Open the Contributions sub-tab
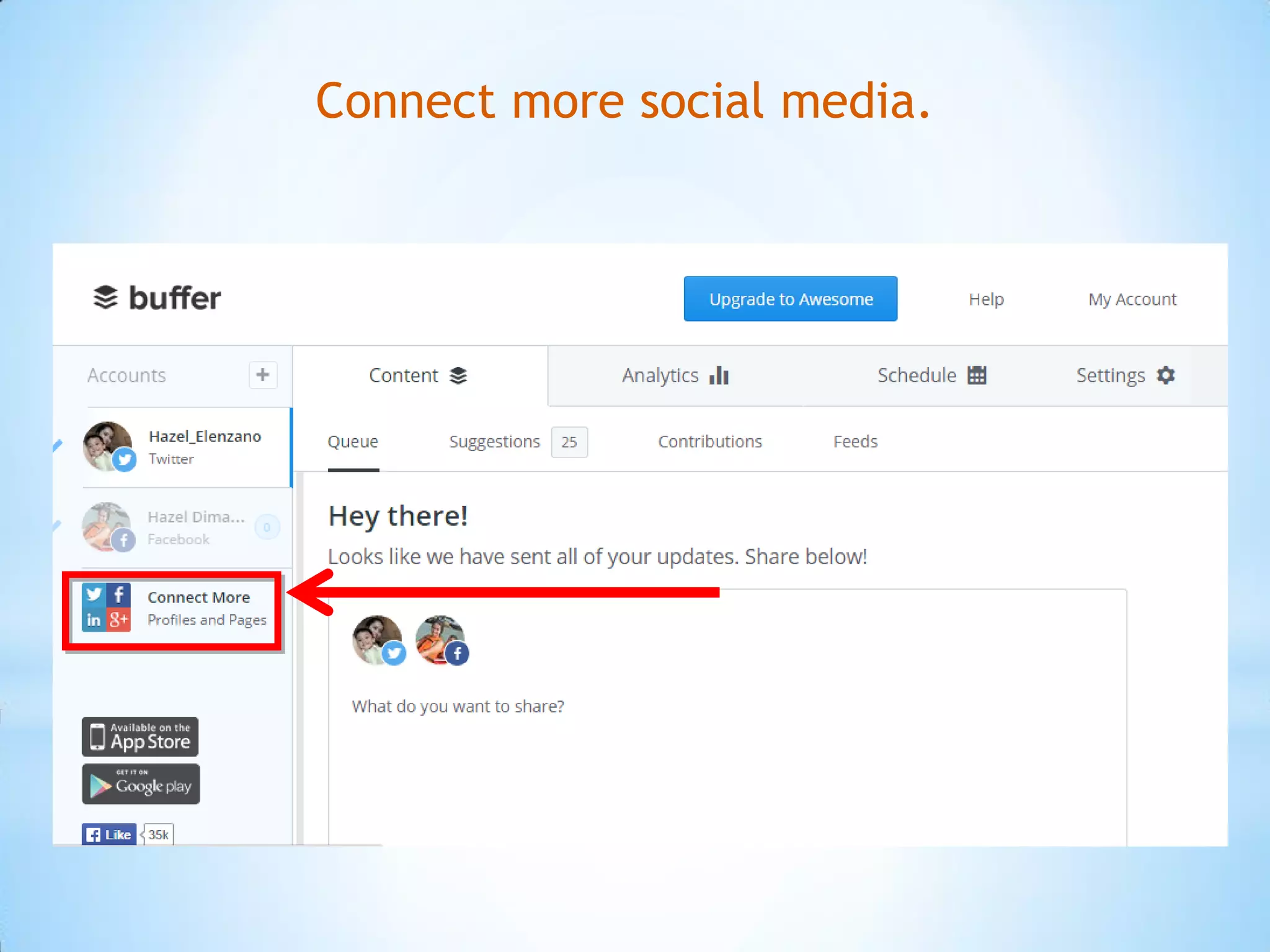The height and width of the screenshot is (952, 1270). (710, 442)
